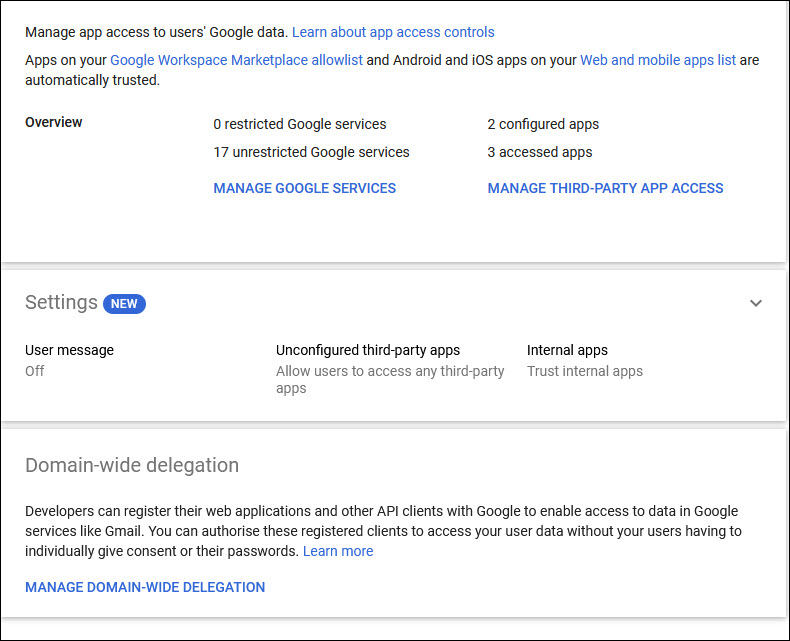The image size is (790, 641).
Task: Click the Settings section heading
Action: coord(61,303)
